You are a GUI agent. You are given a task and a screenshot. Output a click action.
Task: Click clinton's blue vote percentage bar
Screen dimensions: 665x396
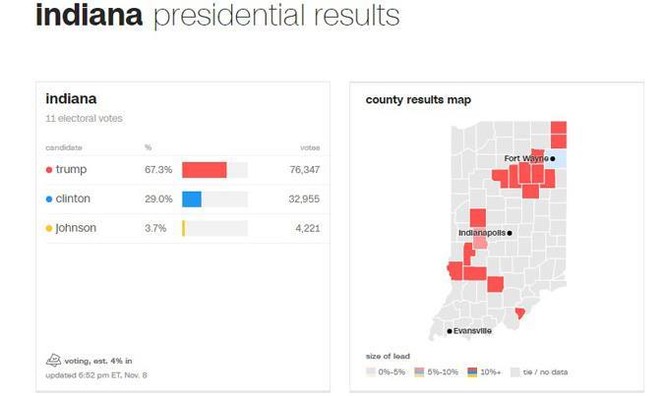click(x=192, y=199)
